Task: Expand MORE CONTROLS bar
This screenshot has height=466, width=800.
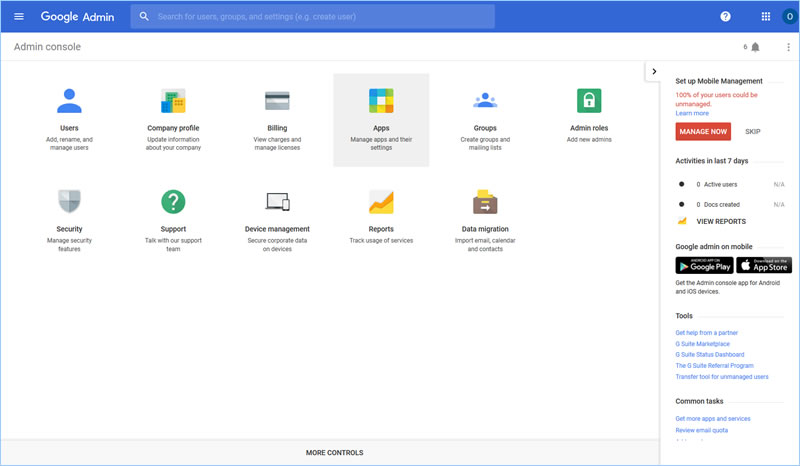Action: click(330, 452)
